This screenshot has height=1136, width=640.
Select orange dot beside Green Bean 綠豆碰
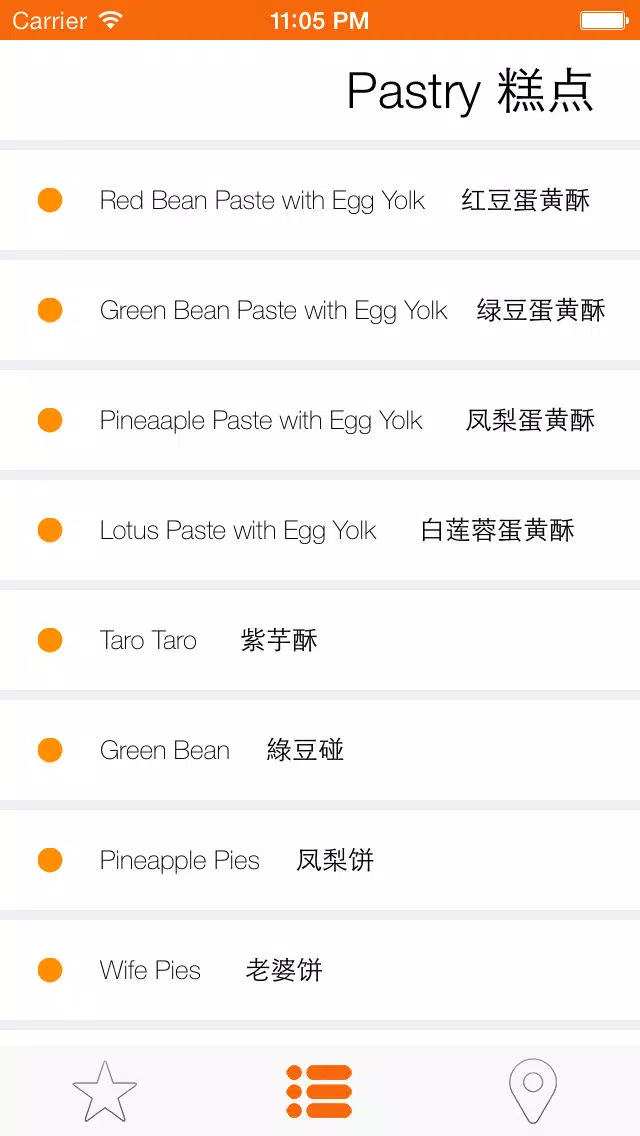(x=50, y=750)
